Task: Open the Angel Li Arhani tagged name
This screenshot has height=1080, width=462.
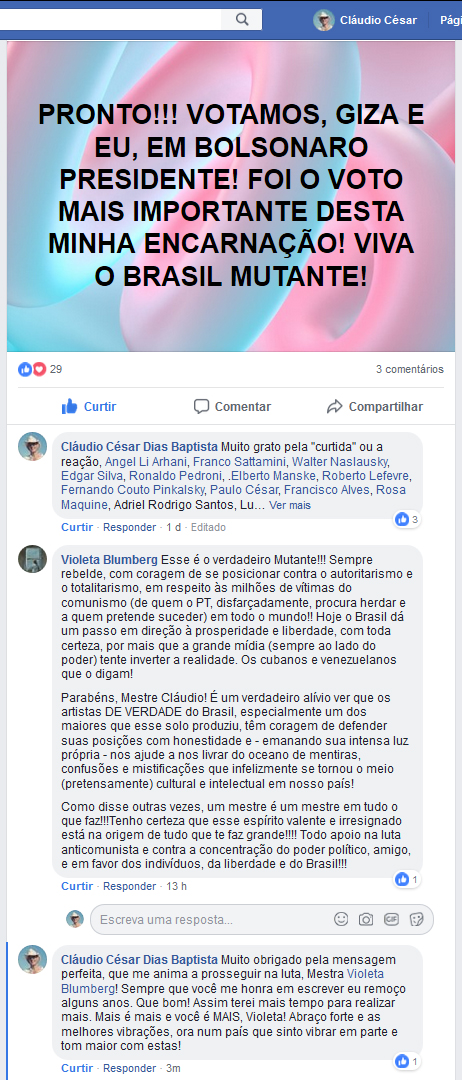Action: [x=145, y=461]
